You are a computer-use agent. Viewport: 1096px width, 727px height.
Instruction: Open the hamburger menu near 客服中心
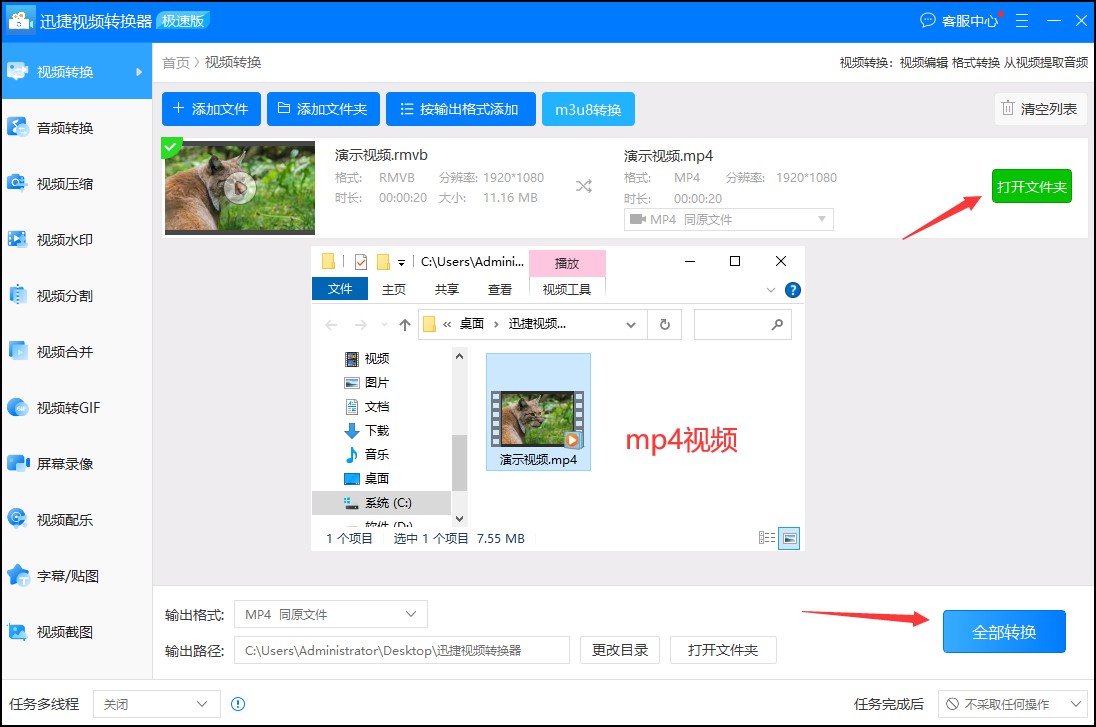(1022, 20)
